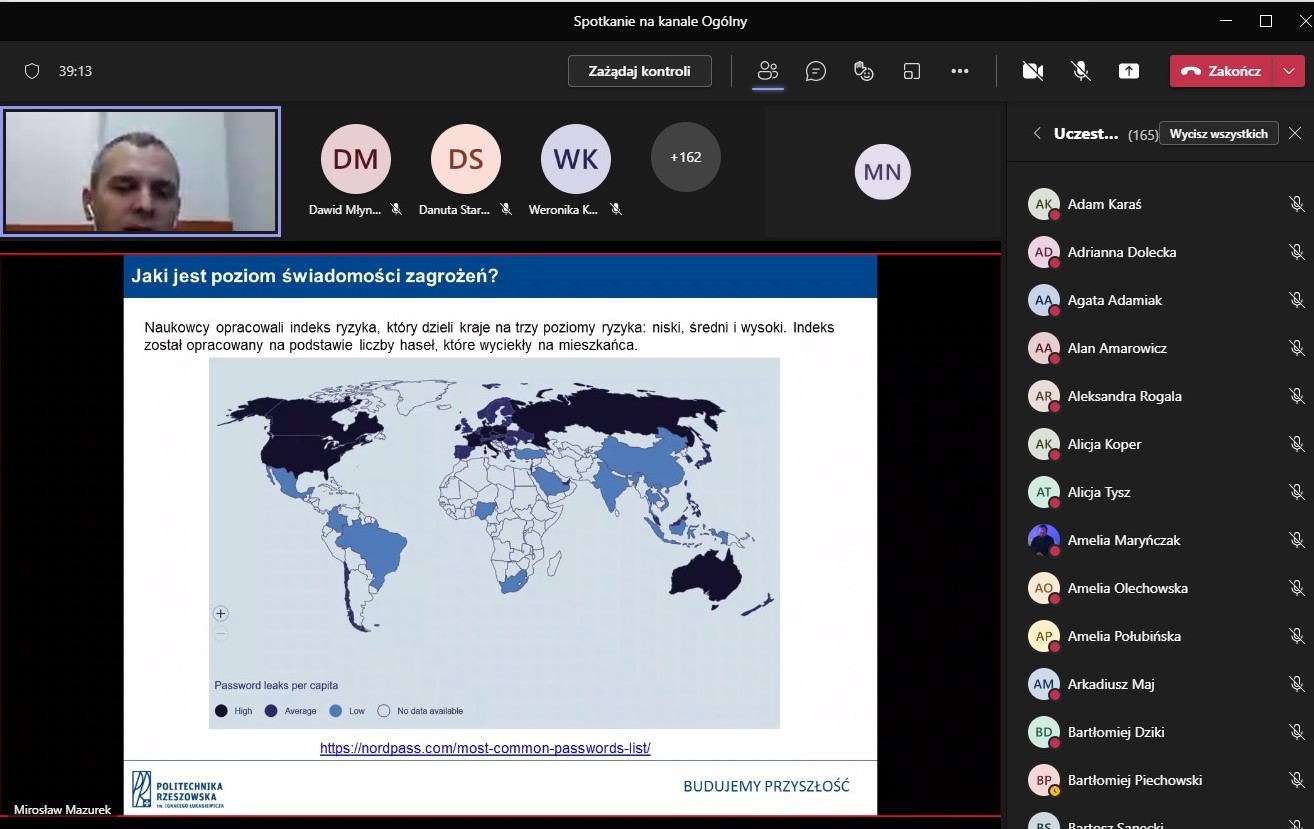Click zoom in plus on map
Image resolution: width=1314 pixels, height=829 pixels.
(221, 614)
